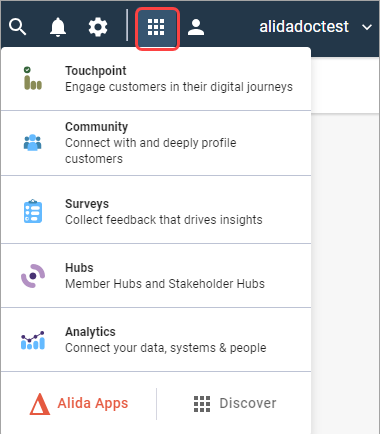Select the Alida Apps link
The width and height of the screenshot is (380, 434).
(x=93, y=403)
